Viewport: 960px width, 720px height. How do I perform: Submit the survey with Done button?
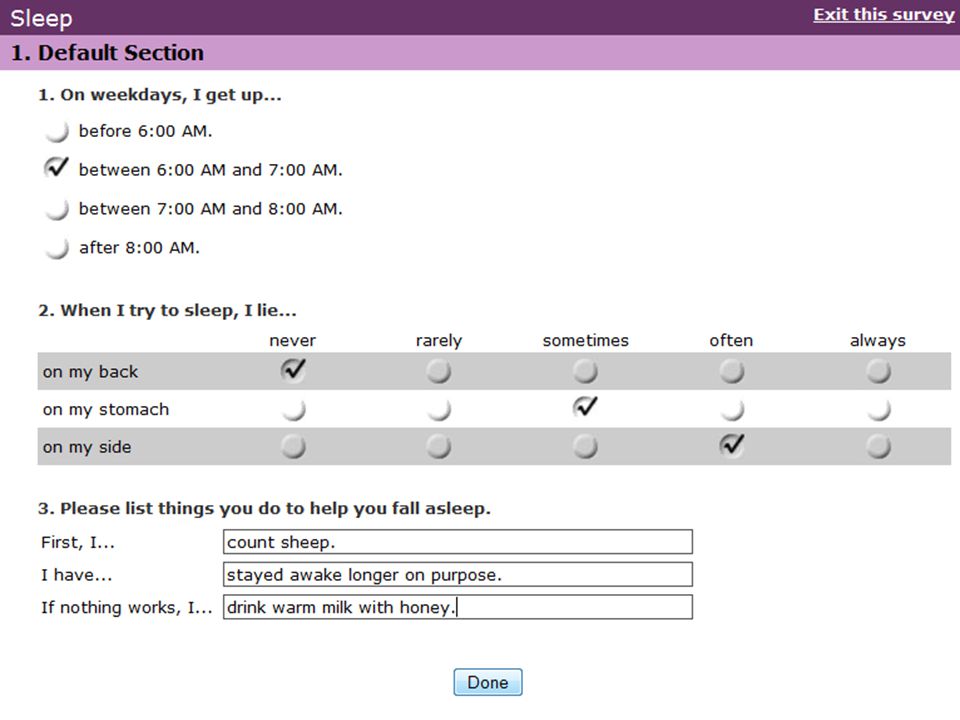click(x=488, y=682)
